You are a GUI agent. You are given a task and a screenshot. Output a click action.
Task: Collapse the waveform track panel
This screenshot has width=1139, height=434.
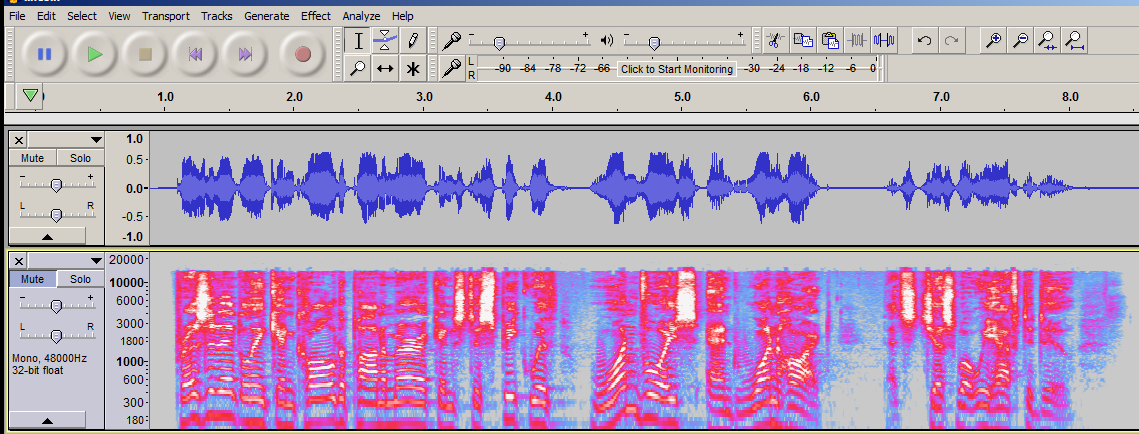(x=47, y=236)
